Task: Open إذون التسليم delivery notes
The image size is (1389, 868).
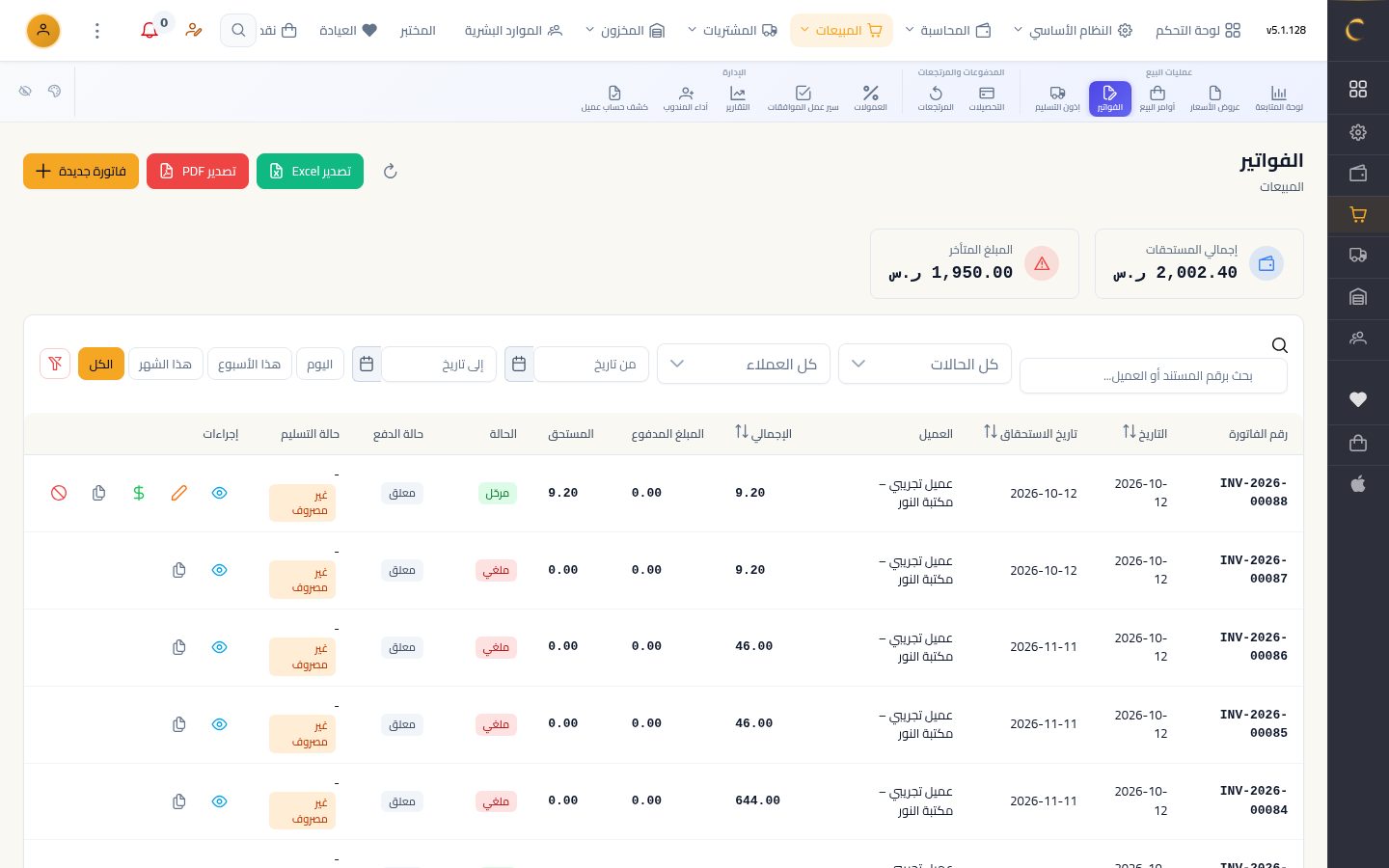Action: (1057, 97)
